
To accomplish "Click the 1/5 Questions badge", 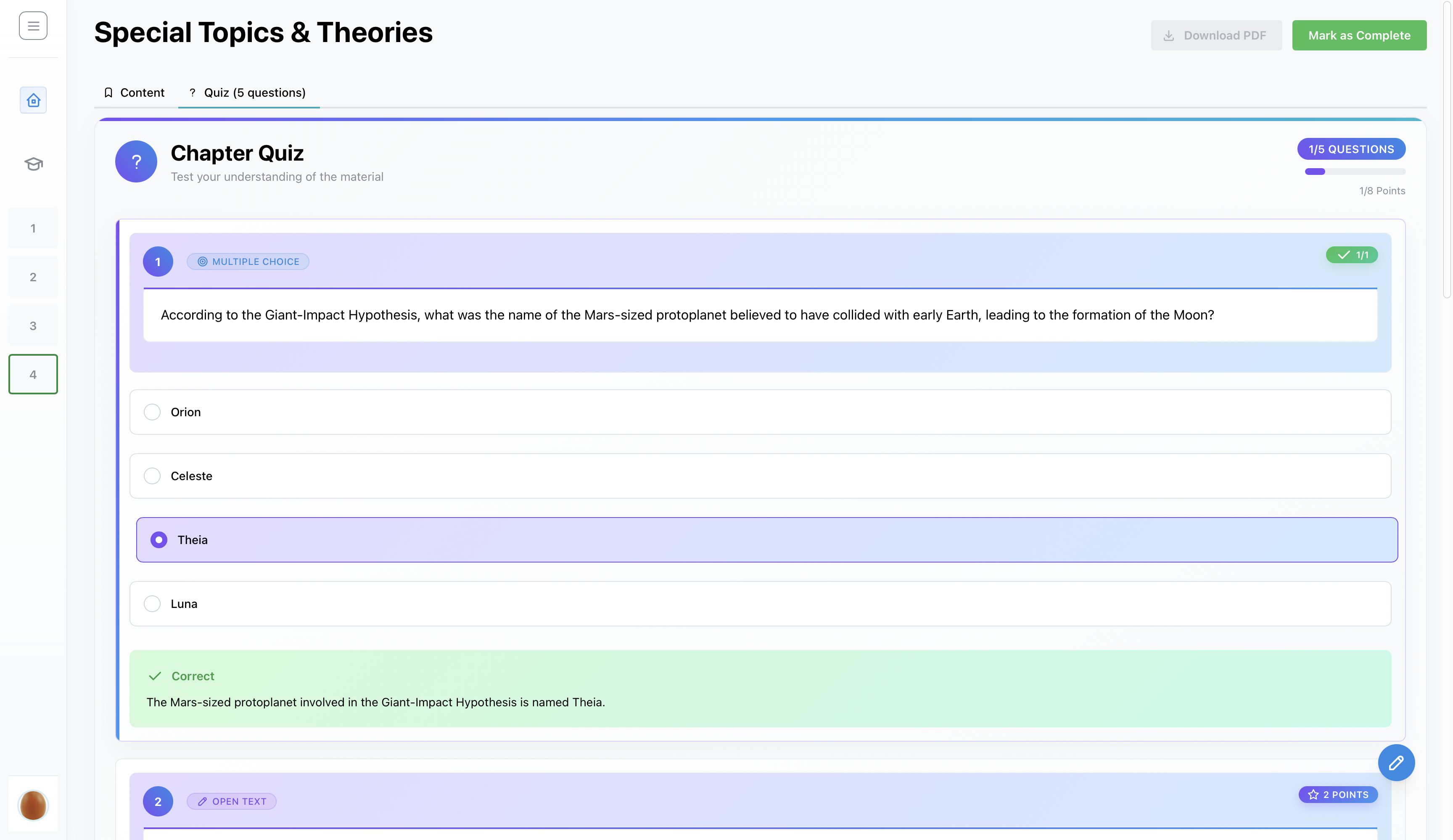I will (1351, 149).
